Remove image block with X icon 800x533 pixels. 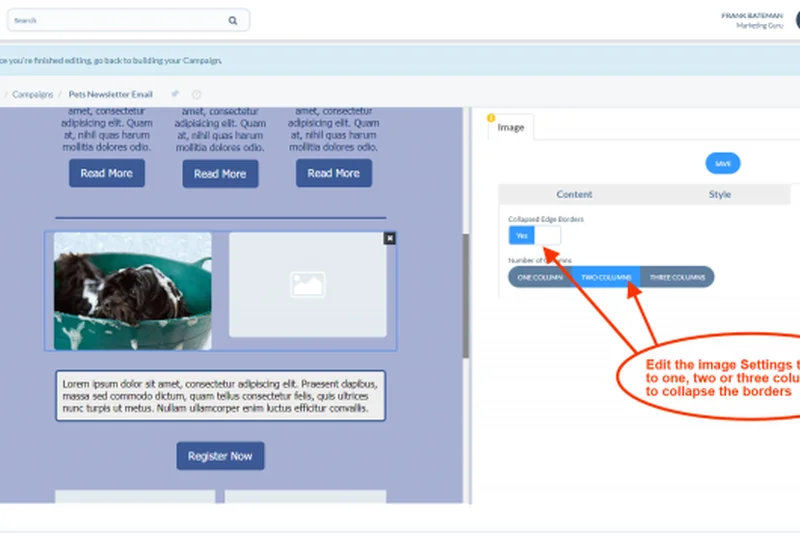[x=390, y=238]
